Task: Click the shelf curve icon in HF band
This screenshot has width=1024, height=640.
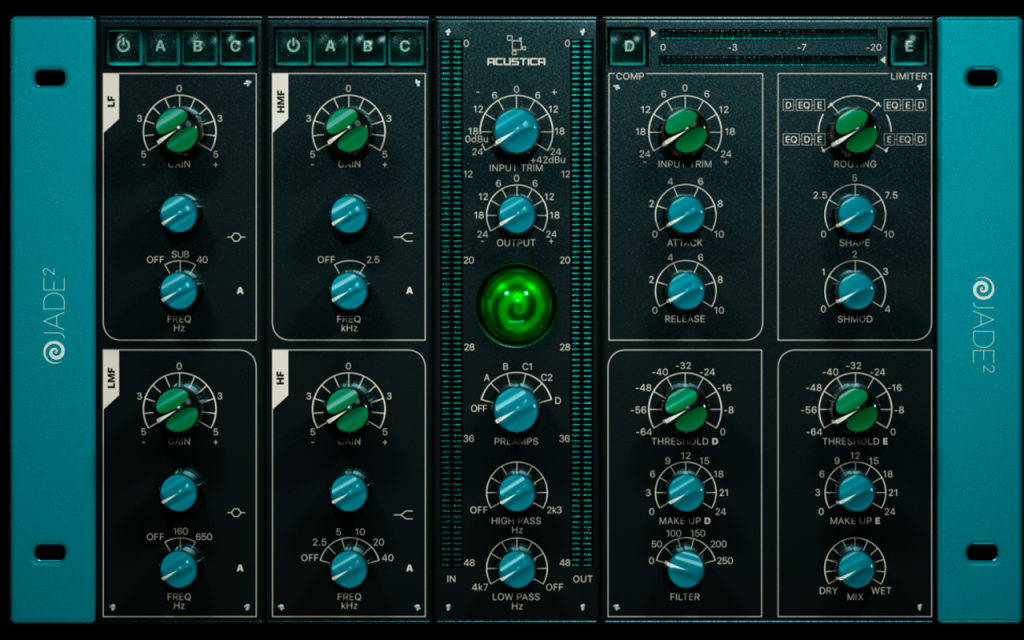Action: (x=404, y=515)
